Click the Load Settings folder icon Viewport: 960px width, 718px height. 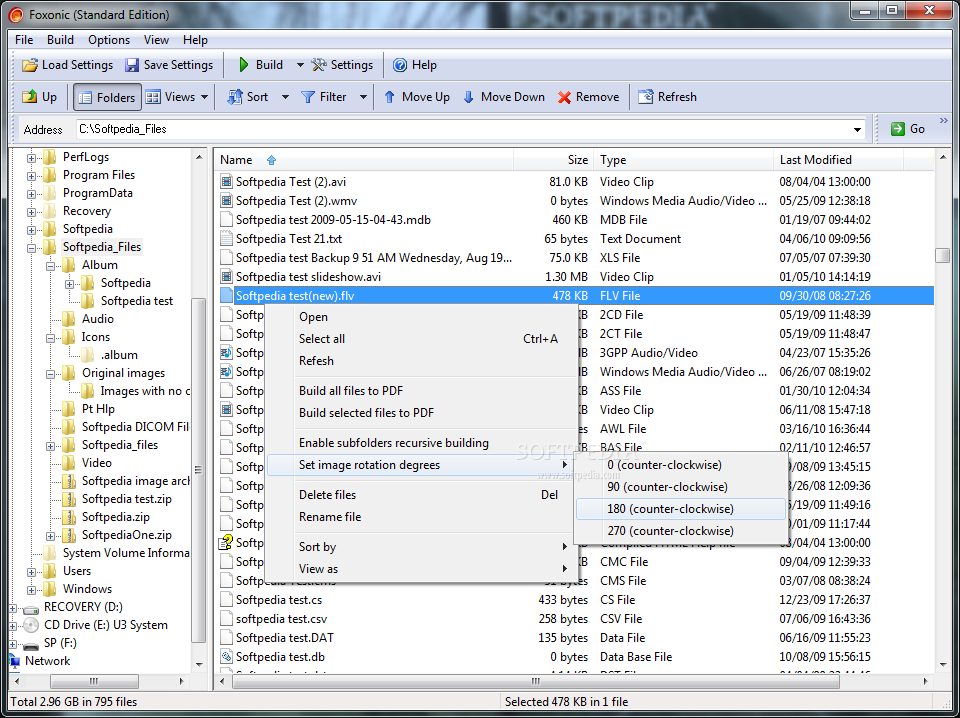click(x=30, y=65)
